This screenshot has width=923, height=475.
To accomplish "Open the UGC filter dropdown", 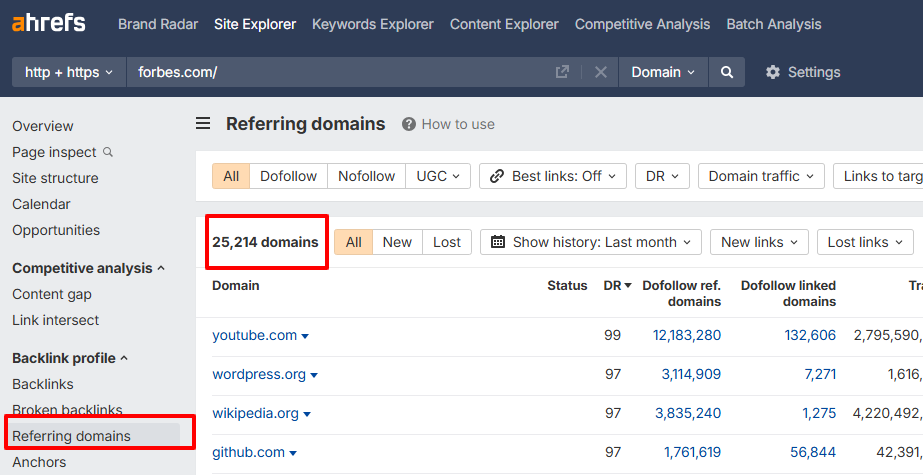I will pos(438,176).
